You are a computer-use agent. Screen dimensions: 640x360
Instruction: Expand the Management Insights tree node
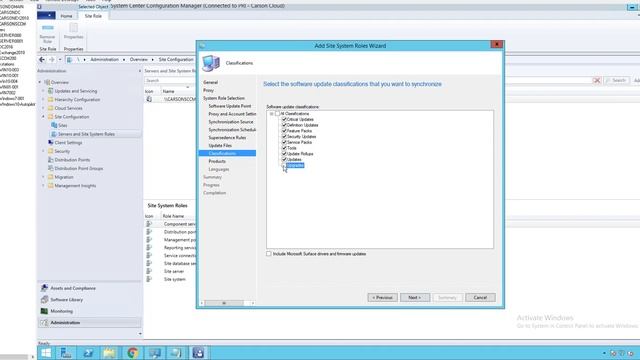click(43, 185)
